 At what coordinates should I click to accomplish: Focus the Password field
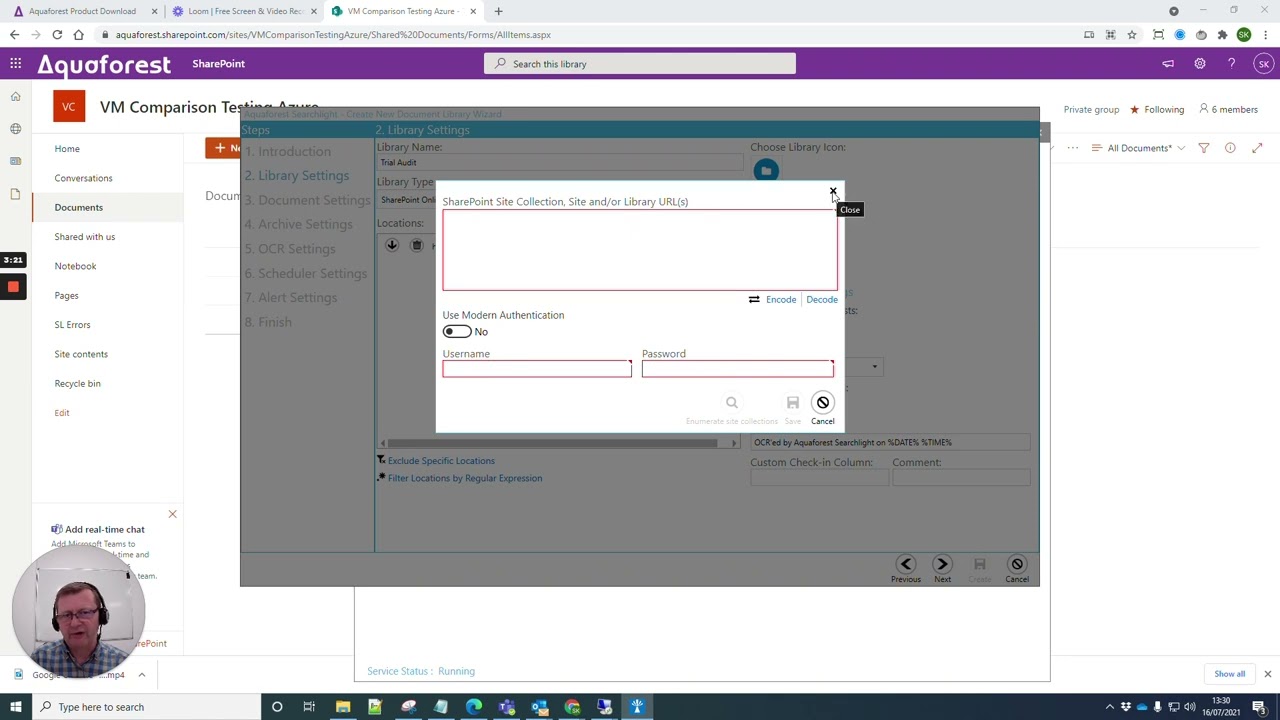[x=737, y=369]
